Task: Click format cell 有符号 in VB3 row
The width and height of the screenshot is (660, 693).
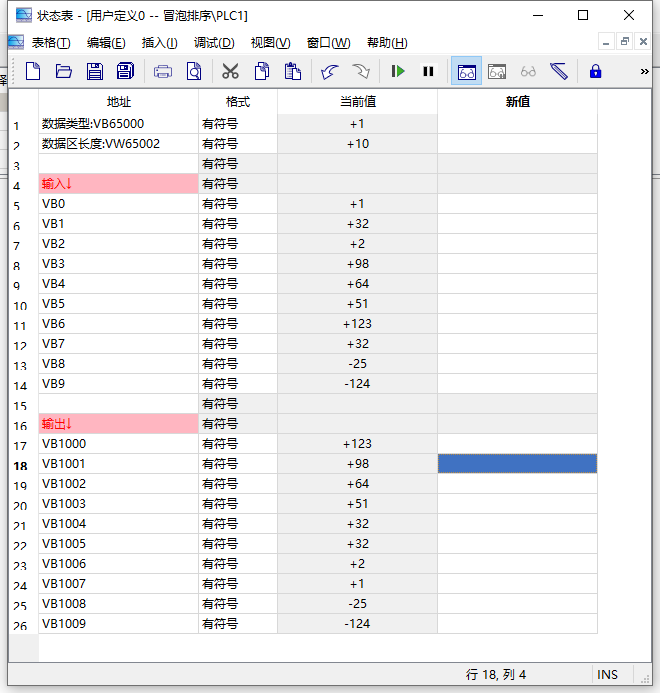Action: [x=238, y=264]
